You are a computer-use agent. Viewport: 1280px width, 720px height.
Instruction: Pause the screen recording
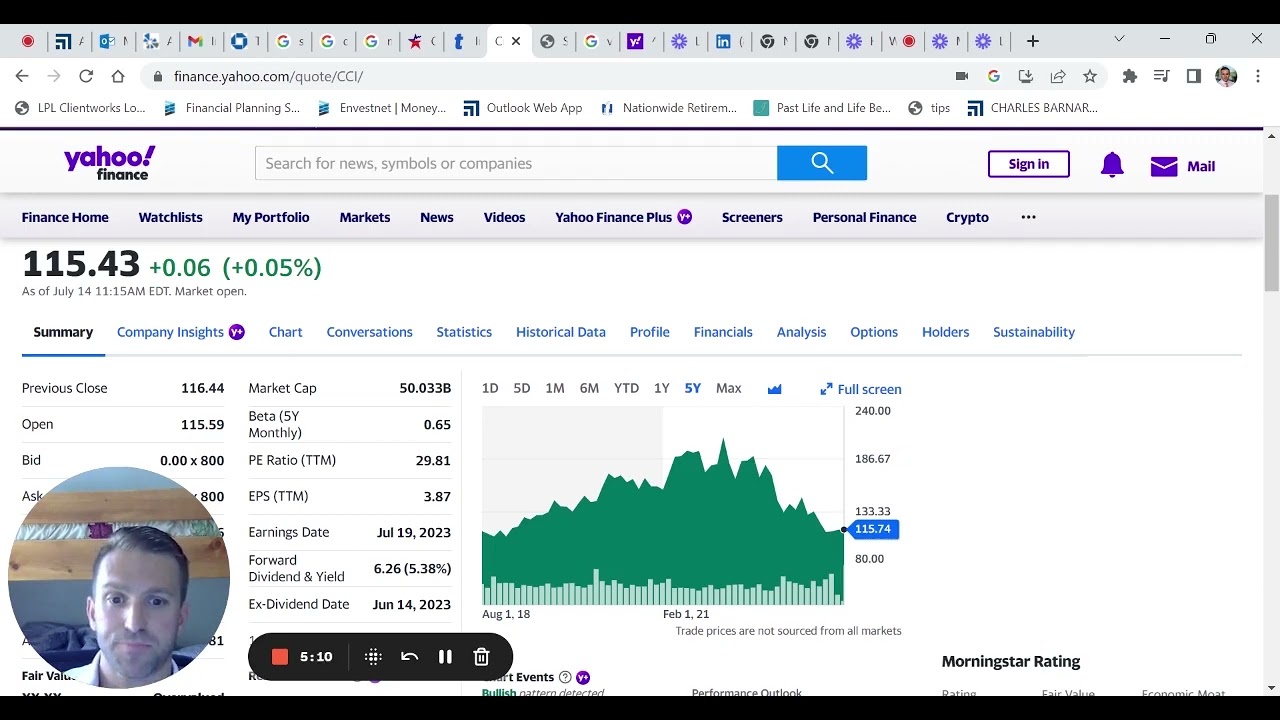click(445, 657)
